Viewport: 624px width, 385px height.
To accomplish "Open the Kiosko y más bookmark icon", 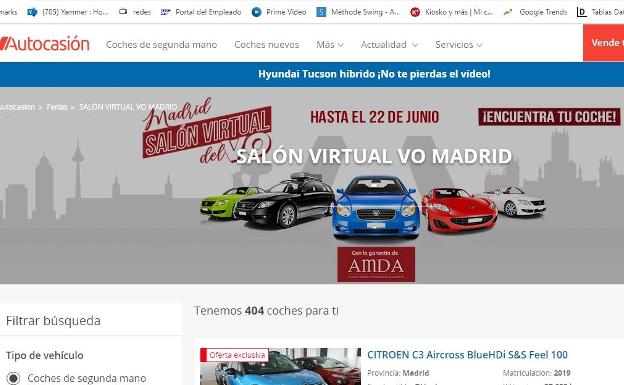I will [415, 12].
